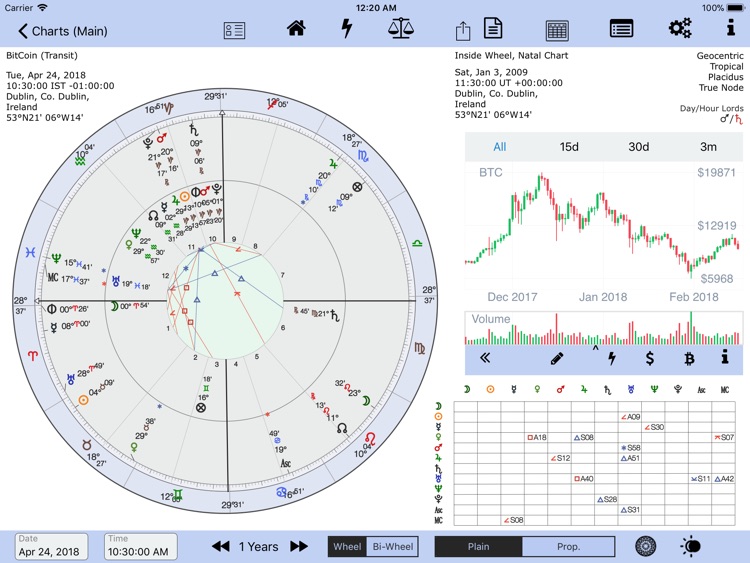
Task: Select the 15d range tab
Action: click(x=569, y=147)
